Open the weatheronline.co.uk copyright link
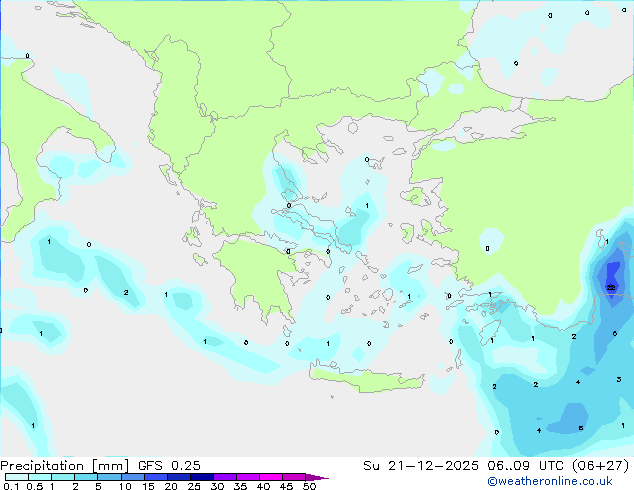Viewport: 634px width, 490px height. 550,481
